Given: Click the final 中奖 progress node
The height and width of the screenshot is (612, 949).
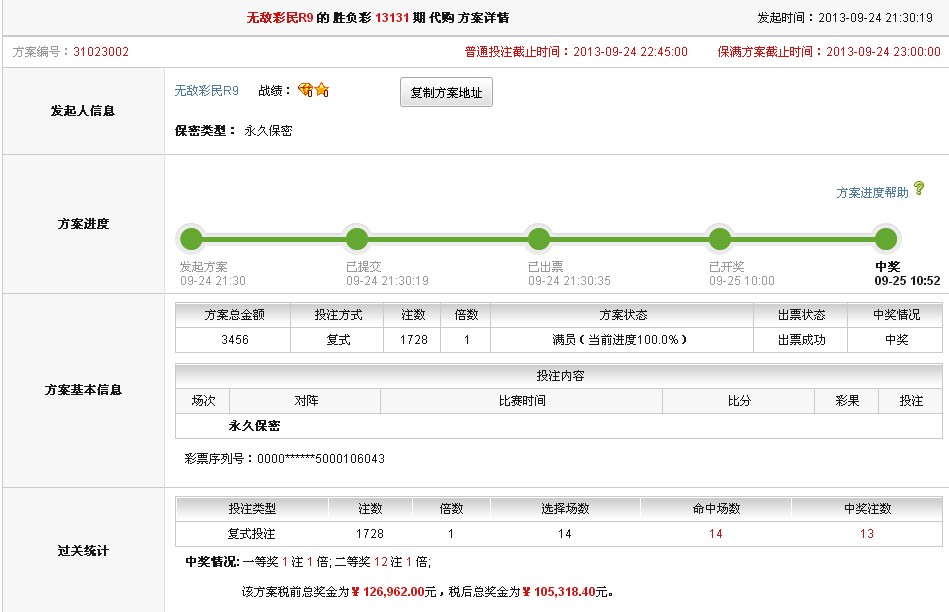Looking at the screenshot, I should (886, 239).
